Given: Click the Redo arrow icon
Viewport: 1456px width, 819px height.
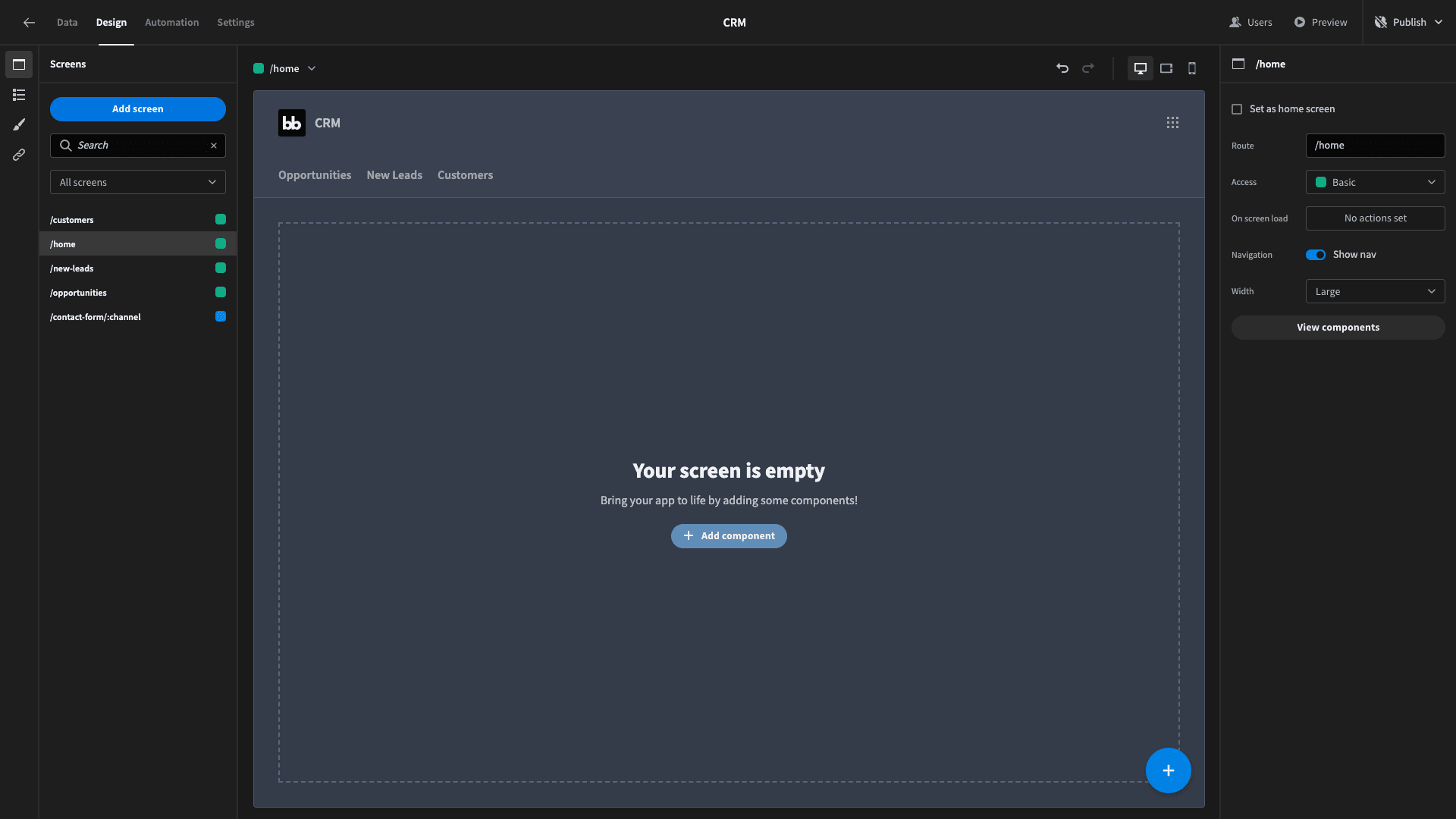Looking at the screenshot, I should pyautogui.click(x=1088, y=68).
